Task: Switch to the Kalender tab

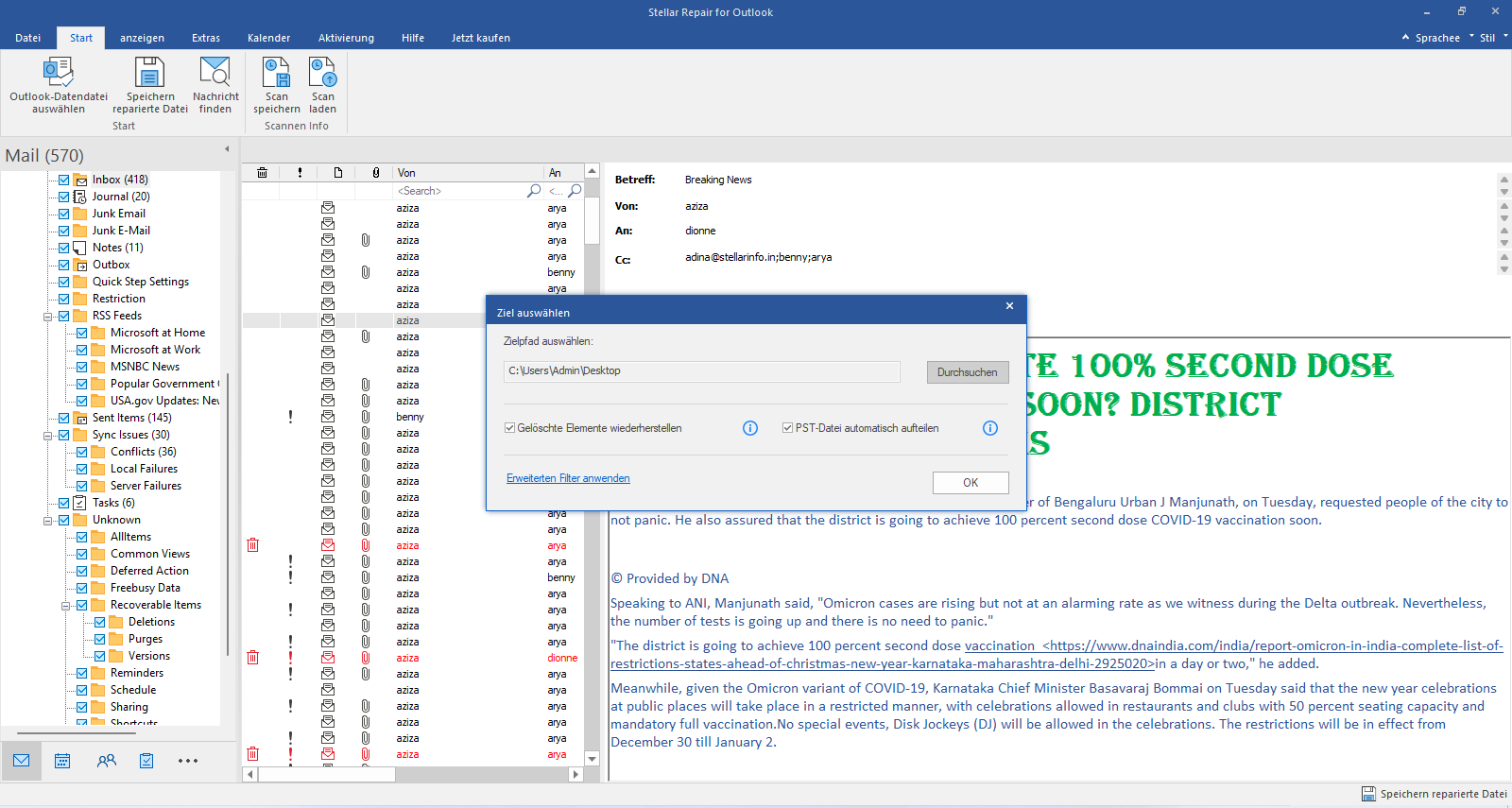Action: [268, 38]
